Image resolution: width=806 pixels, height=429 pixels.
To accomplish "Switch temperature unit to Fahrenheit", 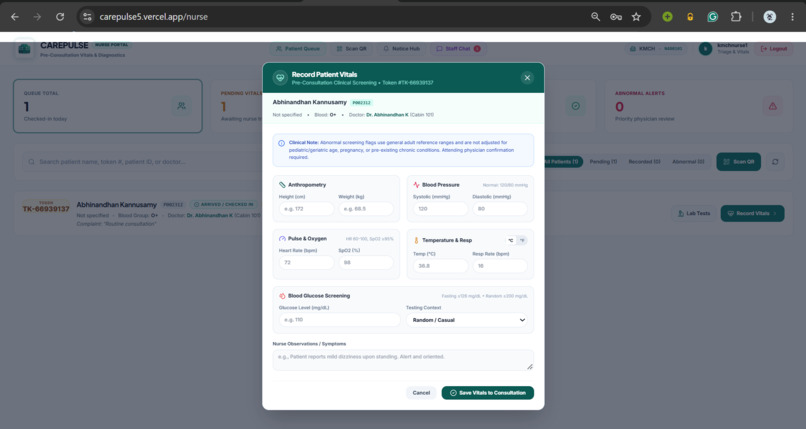I will pos(522,240).
